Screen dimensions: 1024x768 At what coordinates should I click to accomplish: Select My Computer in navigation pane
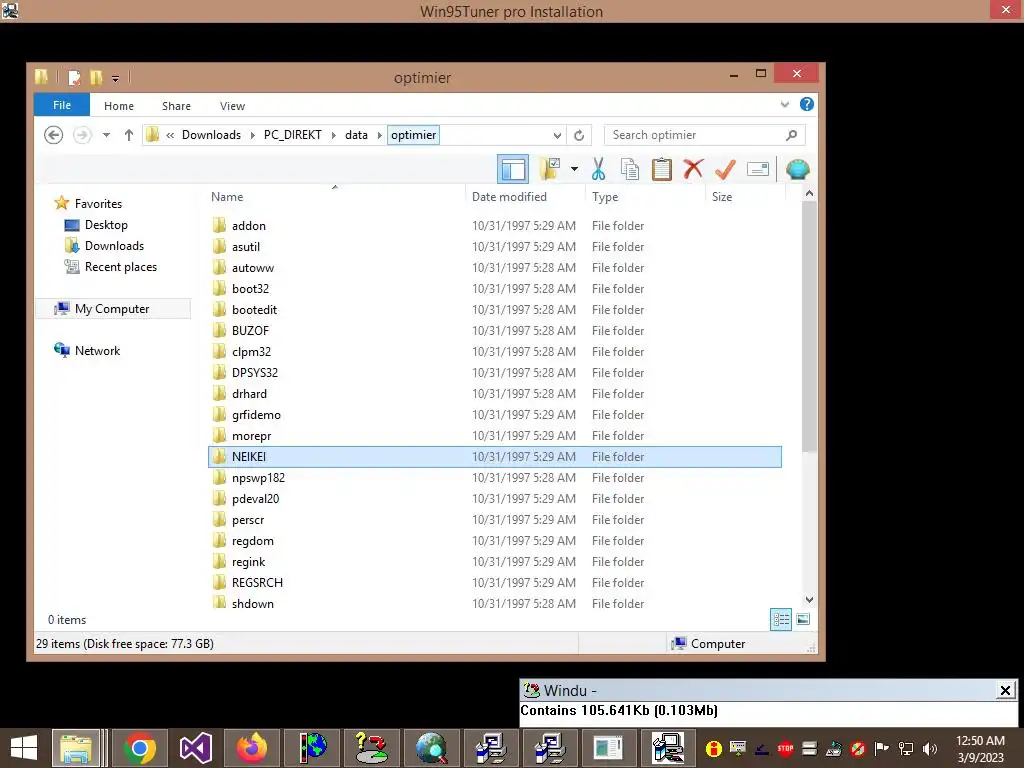(112, 309)
